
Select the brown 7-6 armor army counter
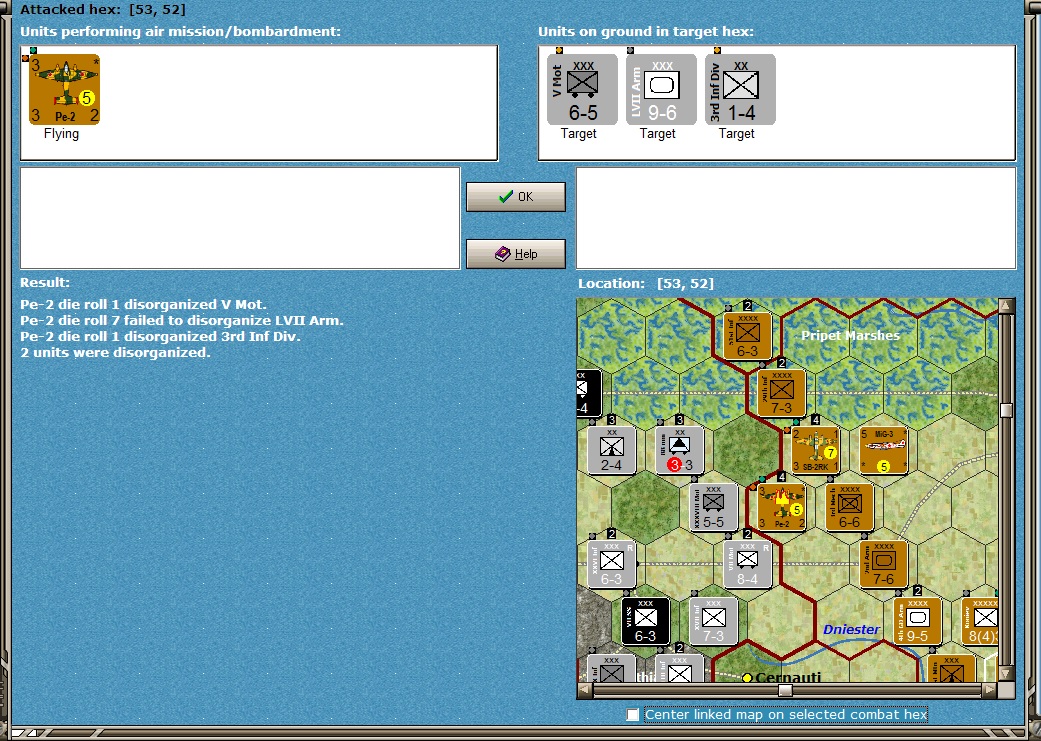[x=884, y=564]
